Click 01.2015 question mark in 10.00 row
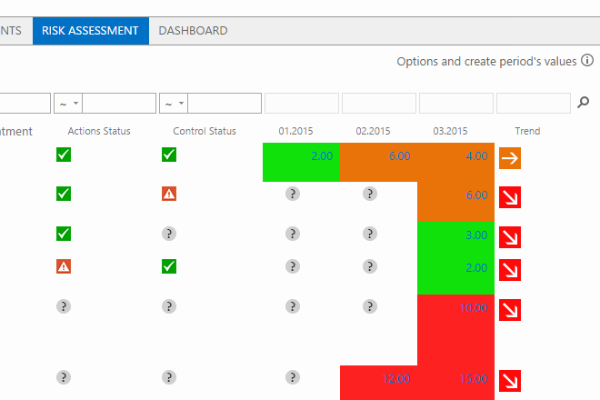The width and height of the screenshot is (600, 400). [x=293, y=306]
